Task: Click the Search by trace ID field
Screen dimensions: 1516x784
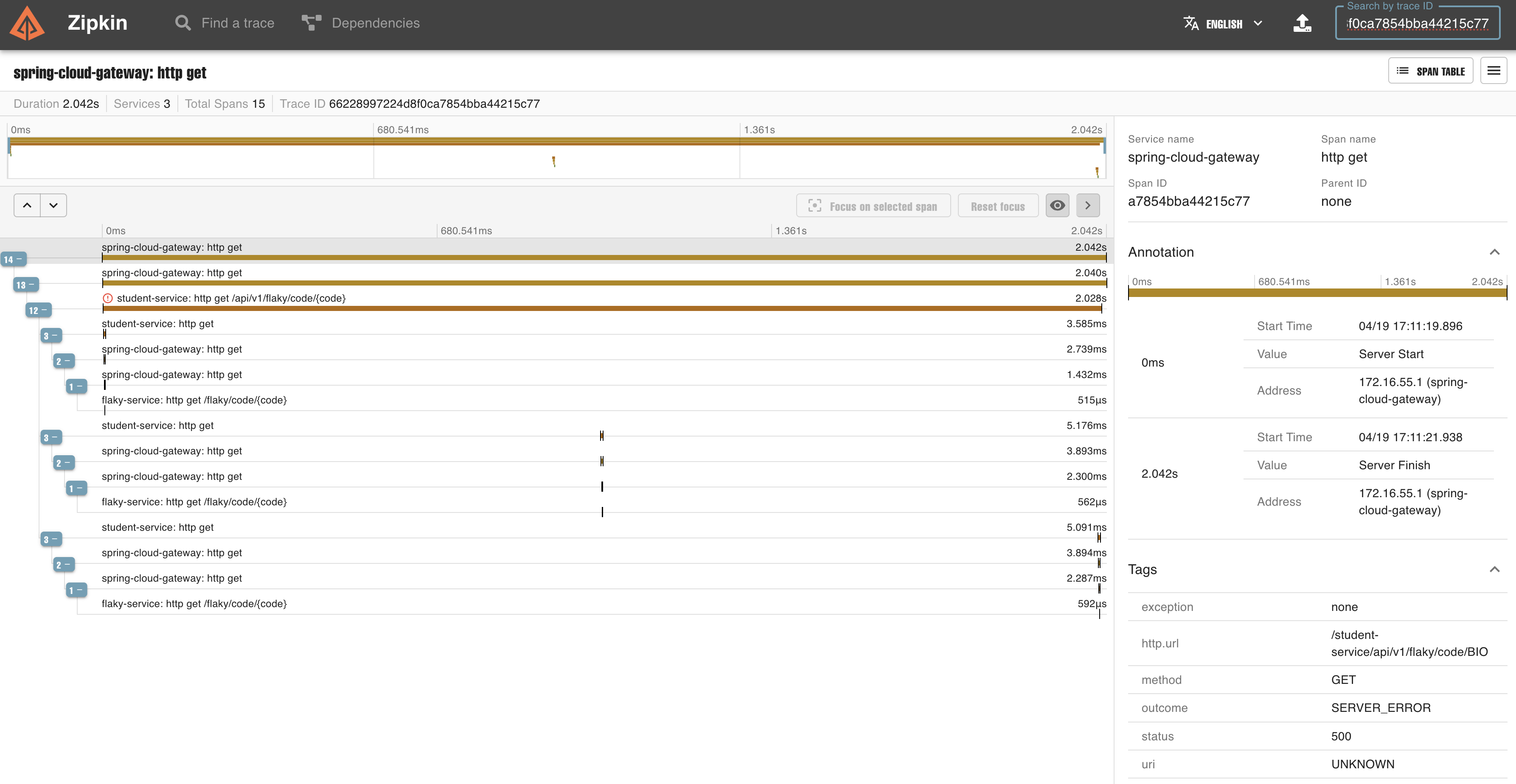Action: [x=1417, y=23]
